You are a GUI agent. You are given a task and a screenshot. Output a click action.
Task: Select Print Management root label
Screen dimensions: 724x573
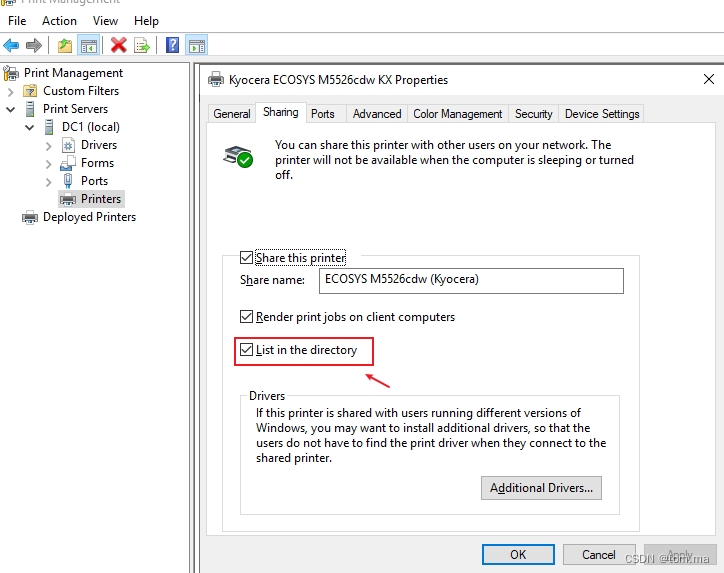pos(73,73)
